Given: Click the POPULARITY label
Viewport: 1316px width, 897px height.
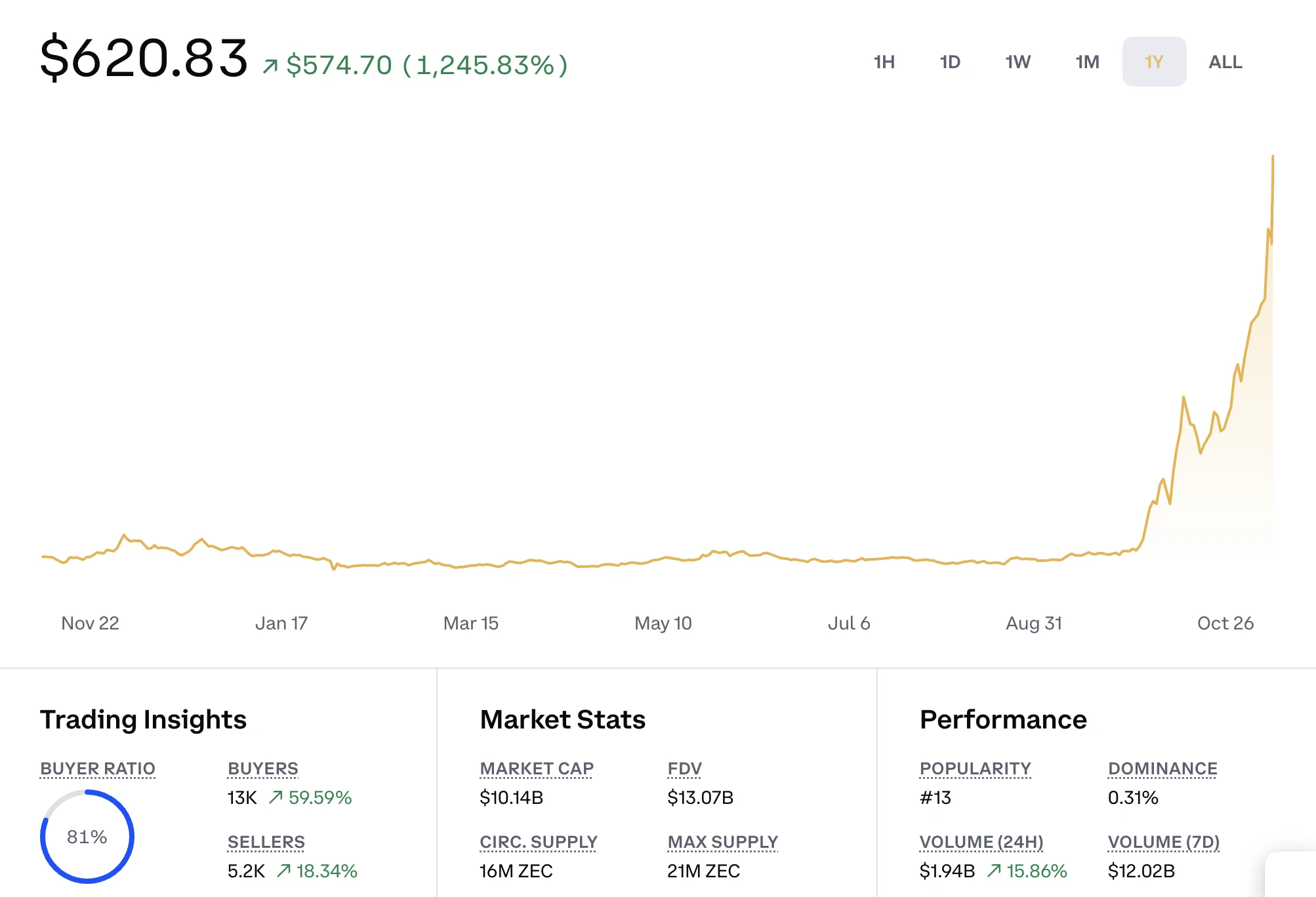Looking at the screenshot, I should 975,768.
